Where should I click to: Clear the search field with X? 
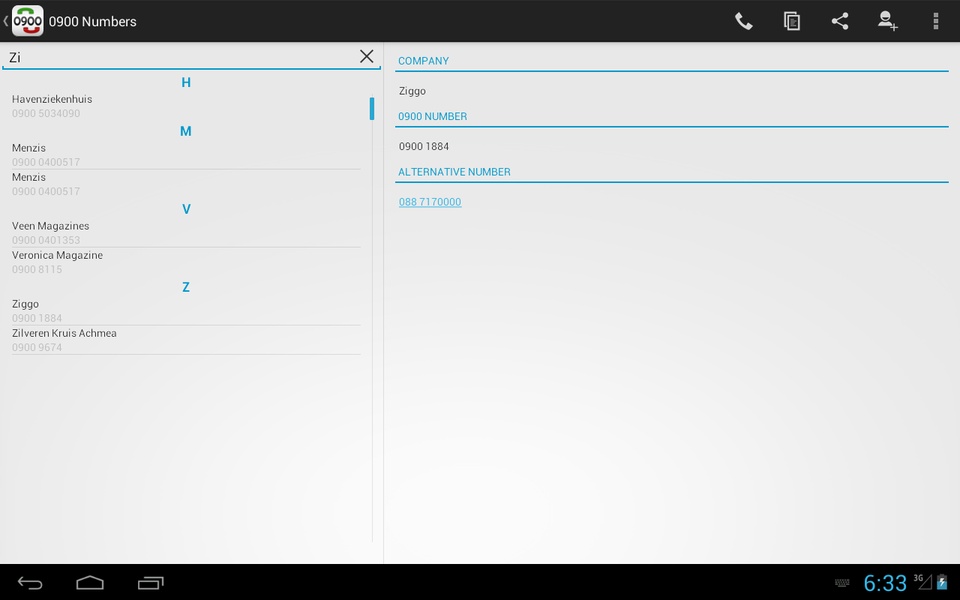[366, 56]
